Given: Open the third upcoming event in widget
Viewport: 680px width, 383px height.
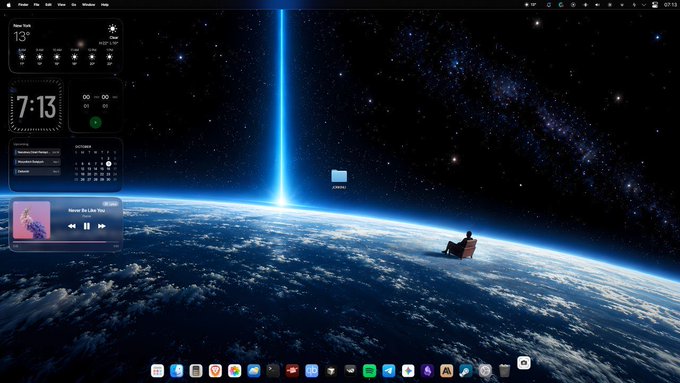Looking at the screenshot, I should (37, 171).
